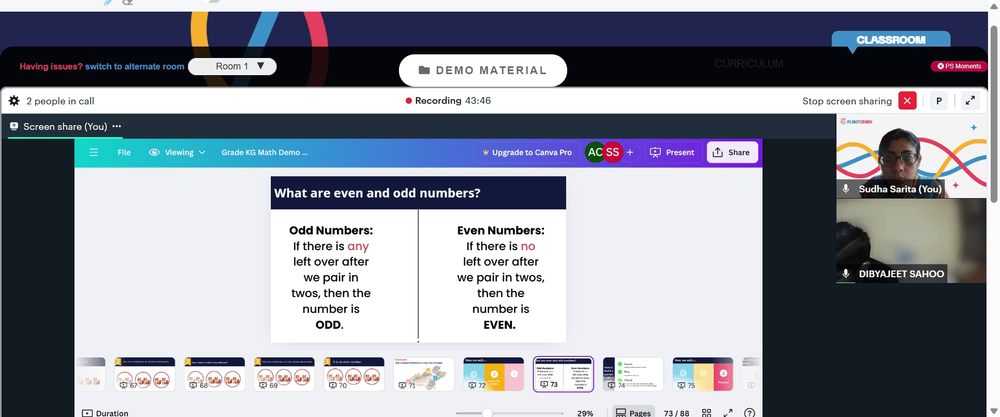1000x417 pixels.
Task: Open Canva File menu
Action: click(x=124, y=152)
